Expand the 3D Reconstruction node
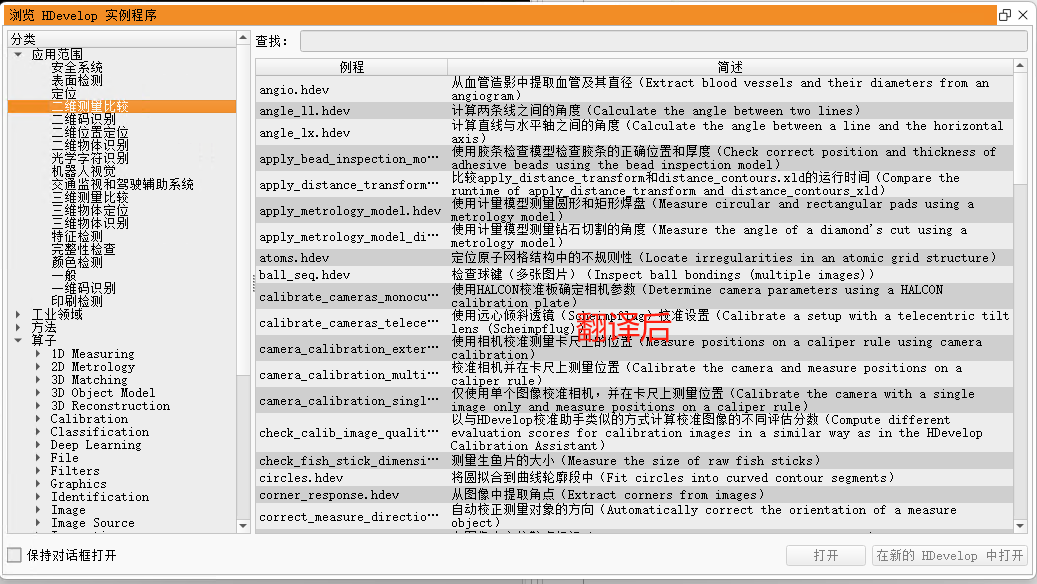Image resolution: width=1037 pixels, height=584 pixels. click(38, 405)
